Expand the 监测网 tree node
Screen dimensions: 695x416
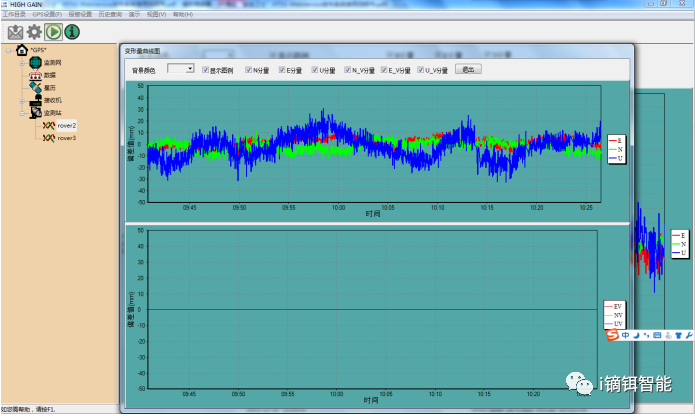point(22,62)
